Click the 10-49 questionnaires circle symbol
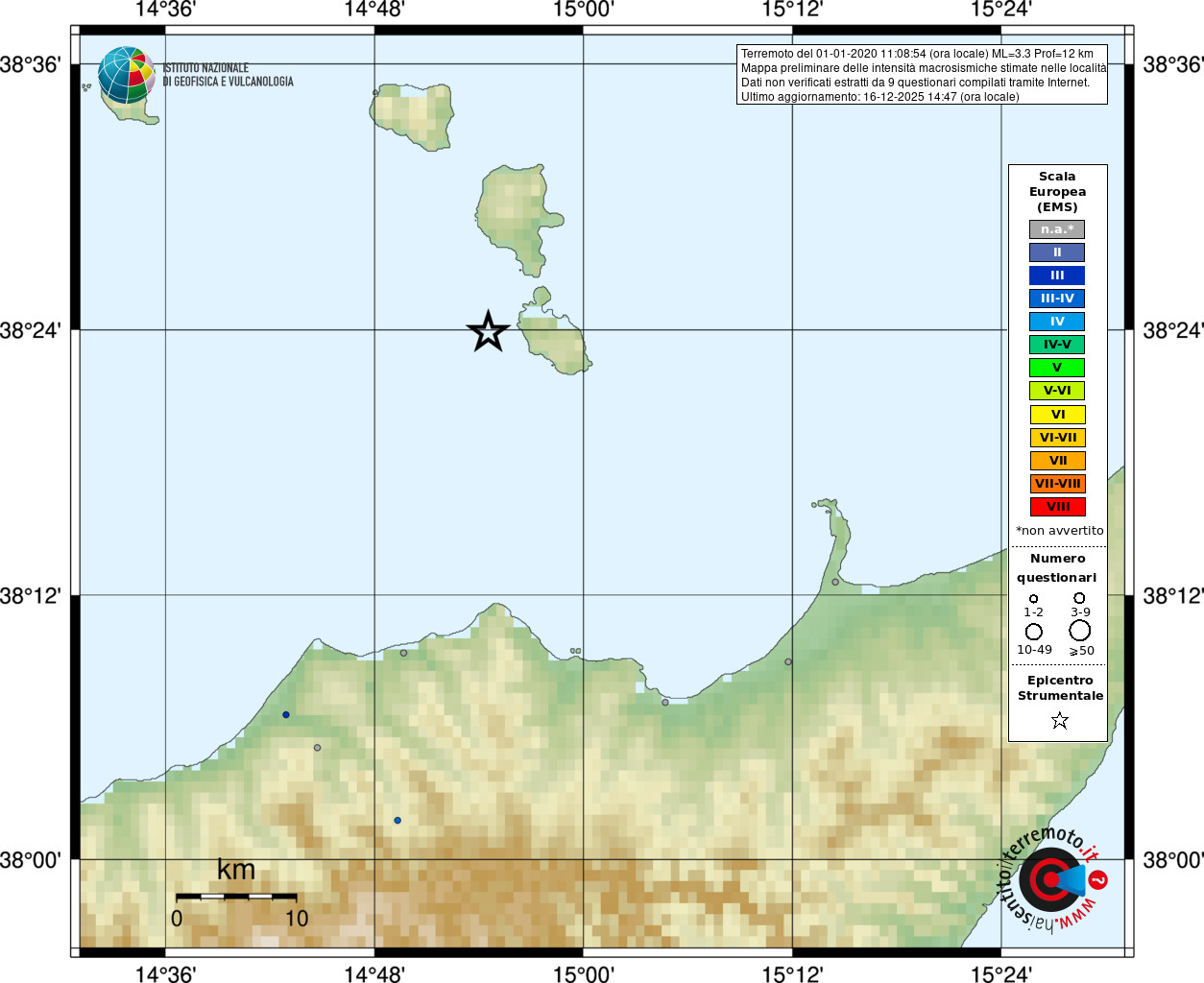The height and width of the screenshot is (983, 1204). point(1034,632)
